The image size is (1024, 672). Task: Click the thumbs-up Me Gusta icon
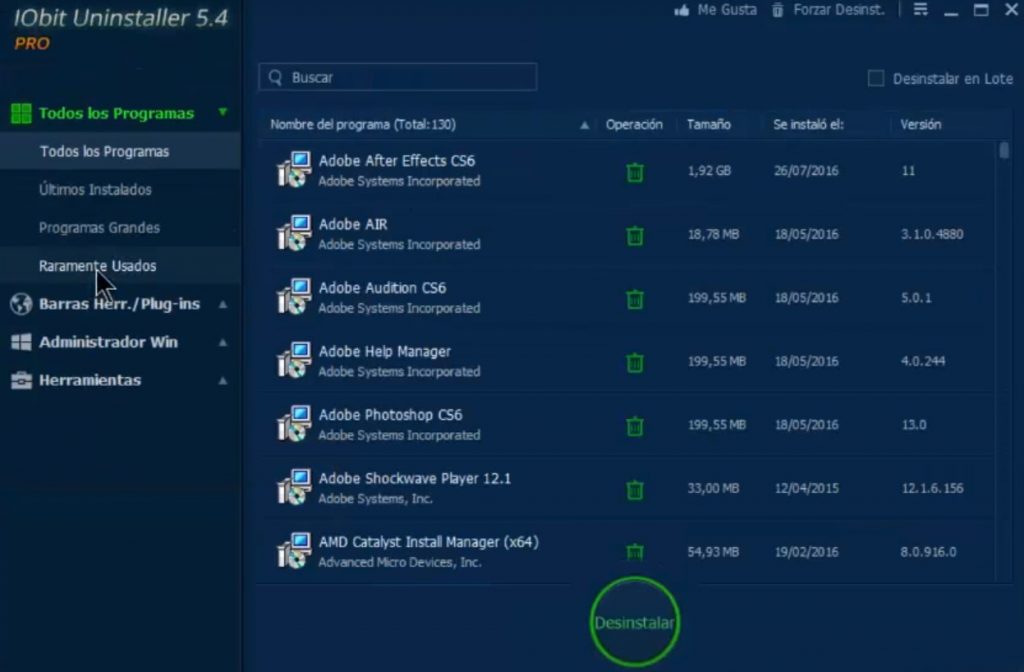682,10
